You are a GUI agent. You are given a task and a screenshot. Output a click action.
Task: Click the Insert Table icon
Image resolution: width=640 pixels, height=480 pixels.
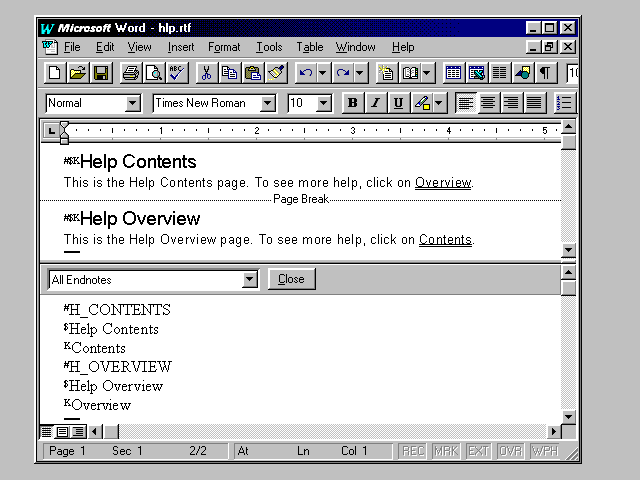(x=453, y=73)
